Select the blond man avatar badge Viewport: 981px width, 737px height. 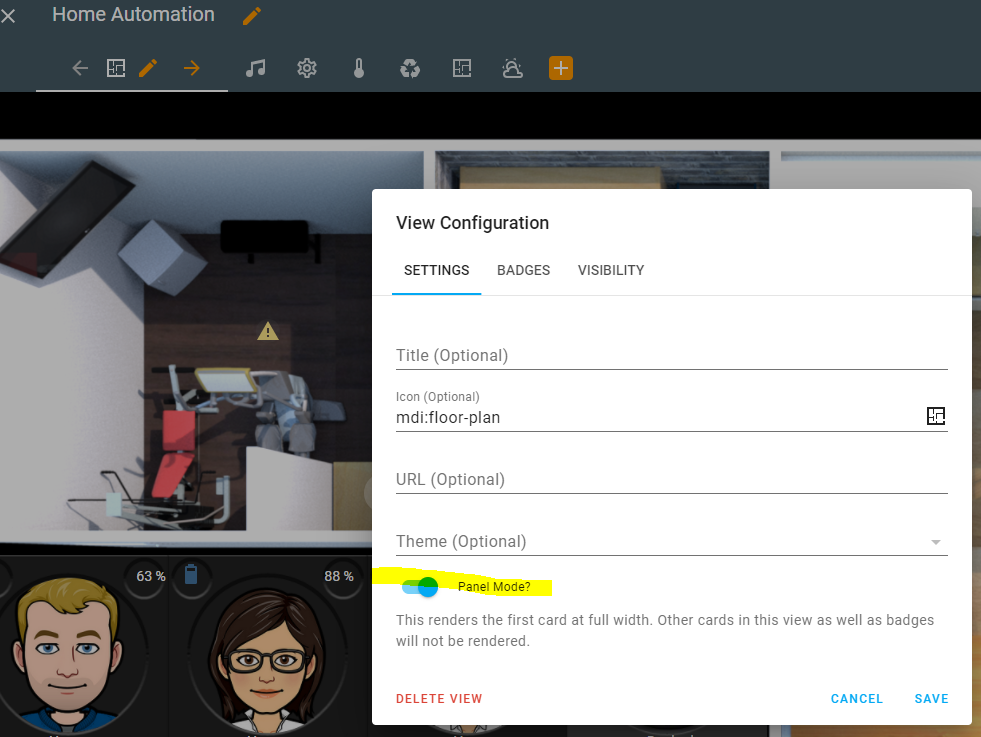tap(66, 654)
